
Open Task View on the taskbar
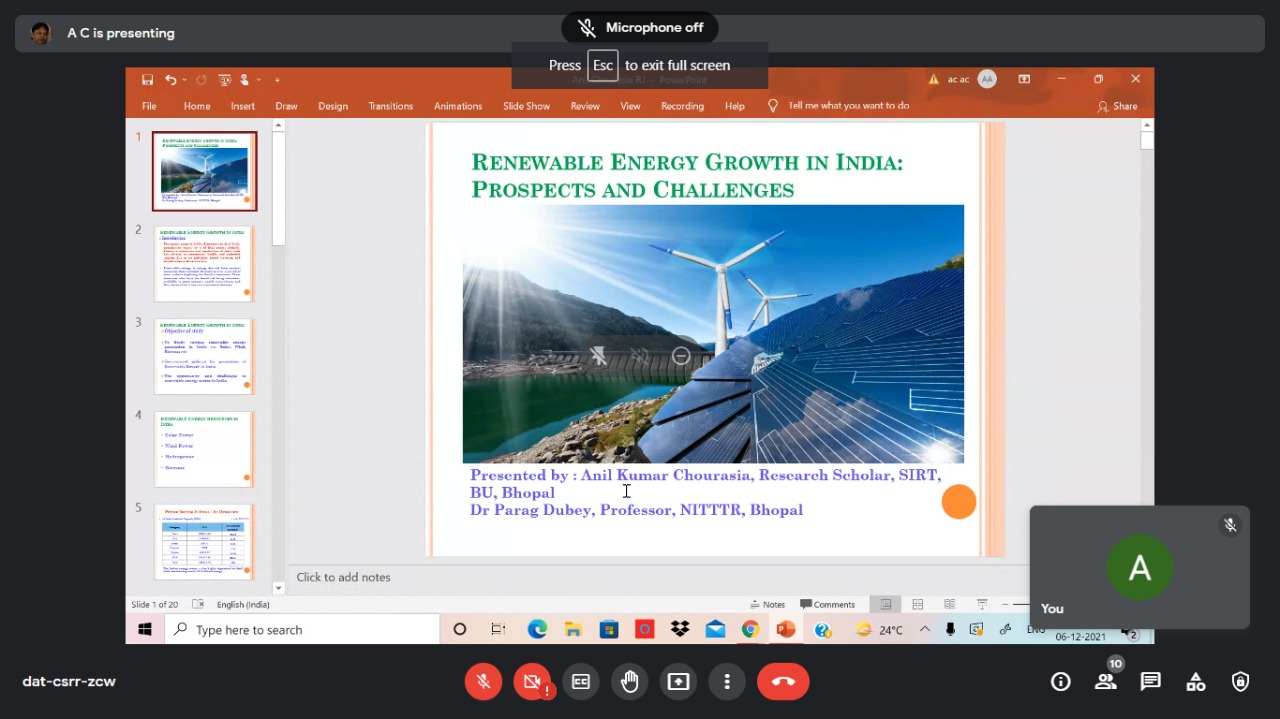498,630
